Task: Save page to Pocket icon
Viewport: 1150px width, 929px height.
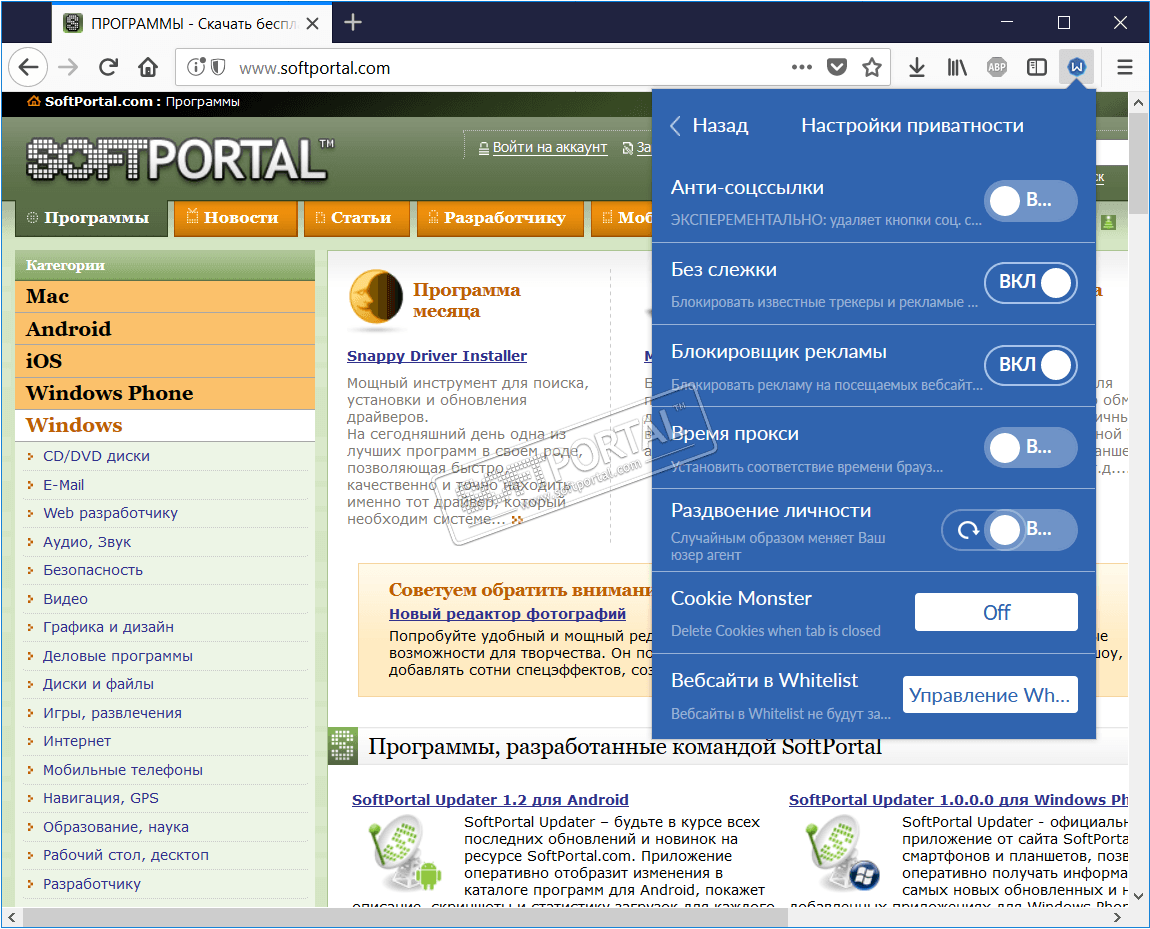Action: point(837,67)
